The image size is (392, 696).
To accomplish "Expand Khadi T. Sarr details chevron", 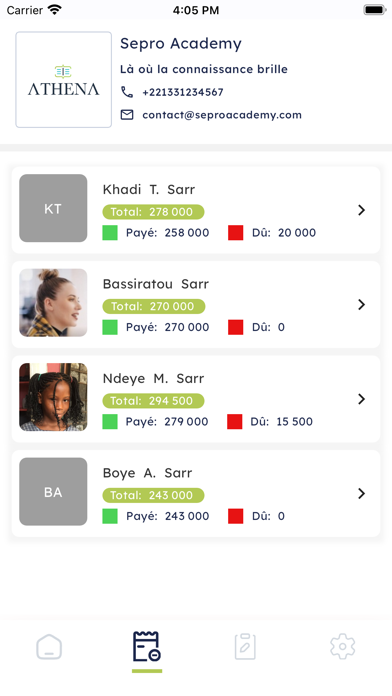I will tap(361, 210).
